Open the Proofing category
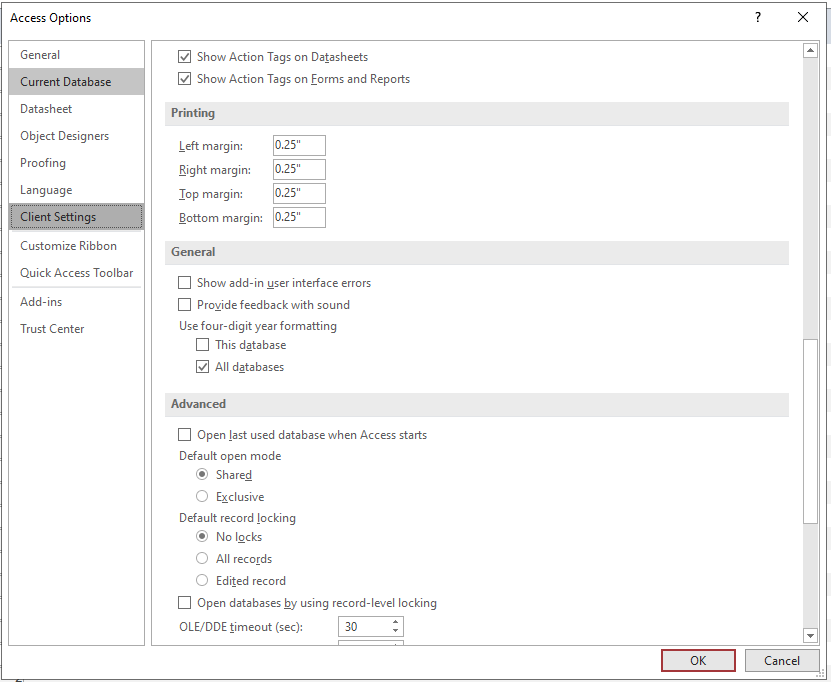This screenshot has width=831, height=682. [76, 163]
